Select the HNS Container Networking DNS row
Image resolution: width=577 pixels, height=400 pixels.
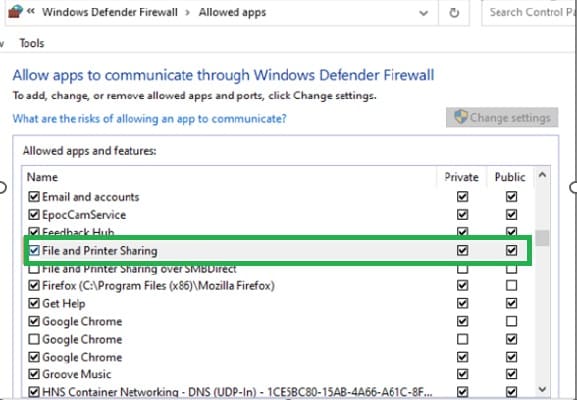coord(237,392)
